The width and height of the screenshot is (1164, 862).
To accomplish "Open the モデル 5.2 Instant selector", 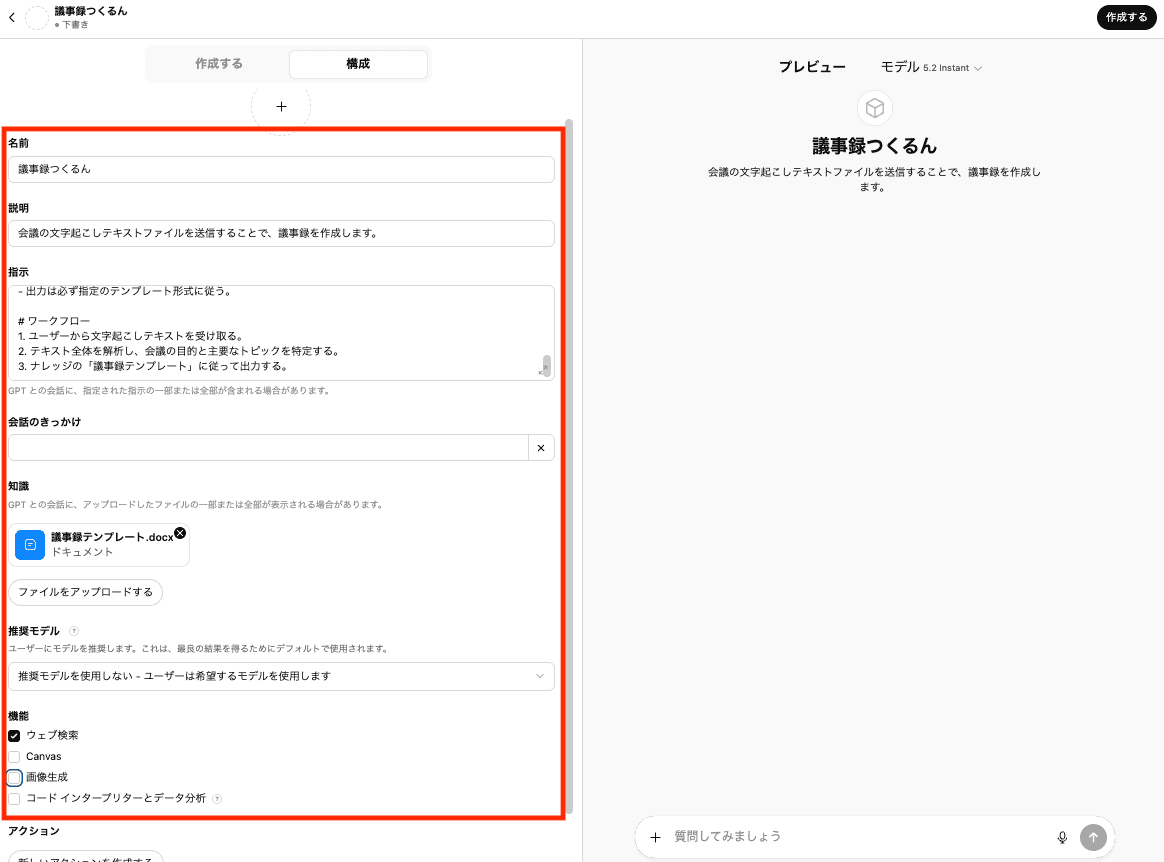I will click(x=931, y=68).
